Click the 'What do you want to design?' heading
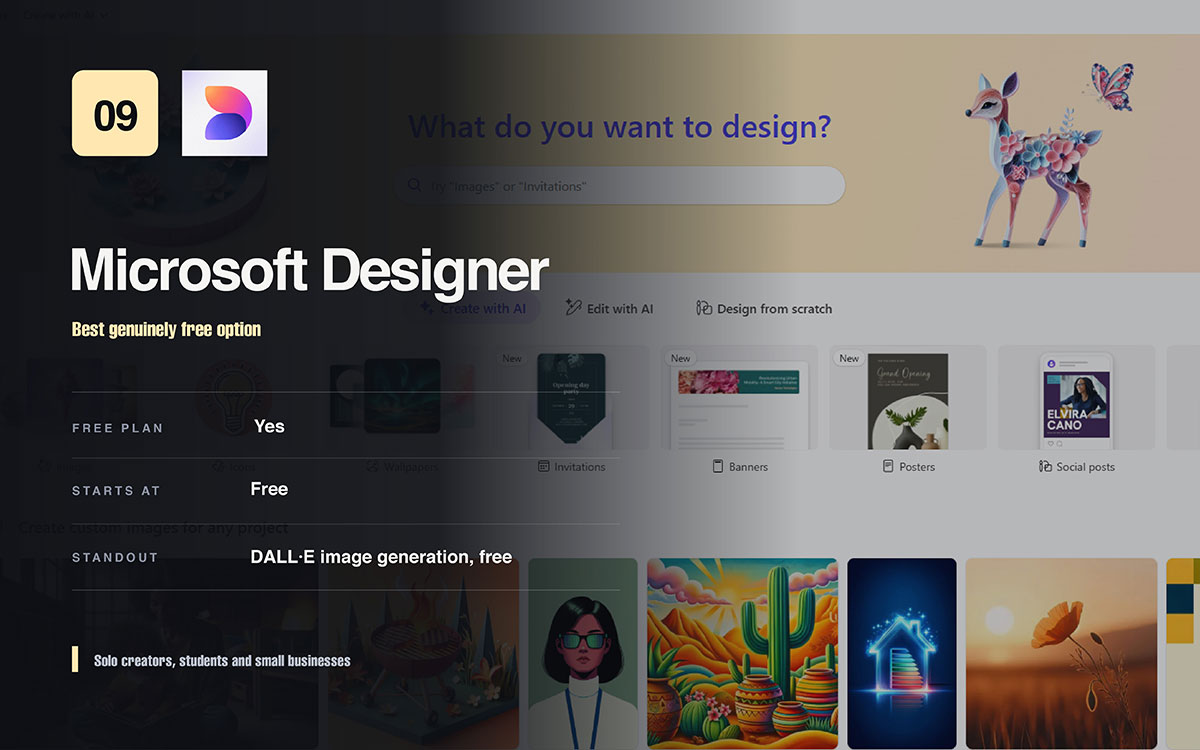 [x=620, y=127]
